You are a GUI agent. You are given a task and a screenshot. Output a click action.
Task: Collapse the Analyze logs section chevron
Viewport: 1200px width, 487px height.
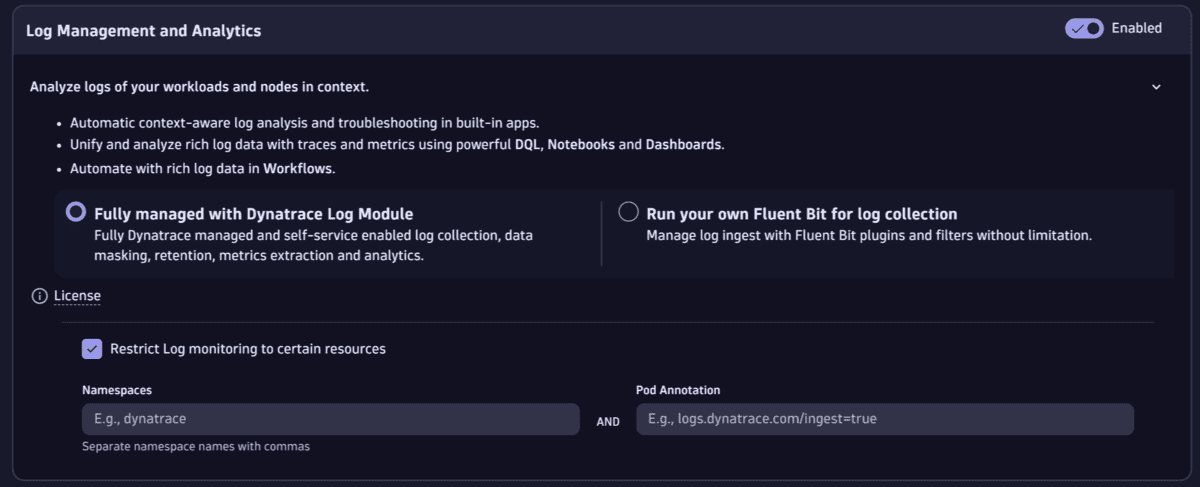point(1156,87)
